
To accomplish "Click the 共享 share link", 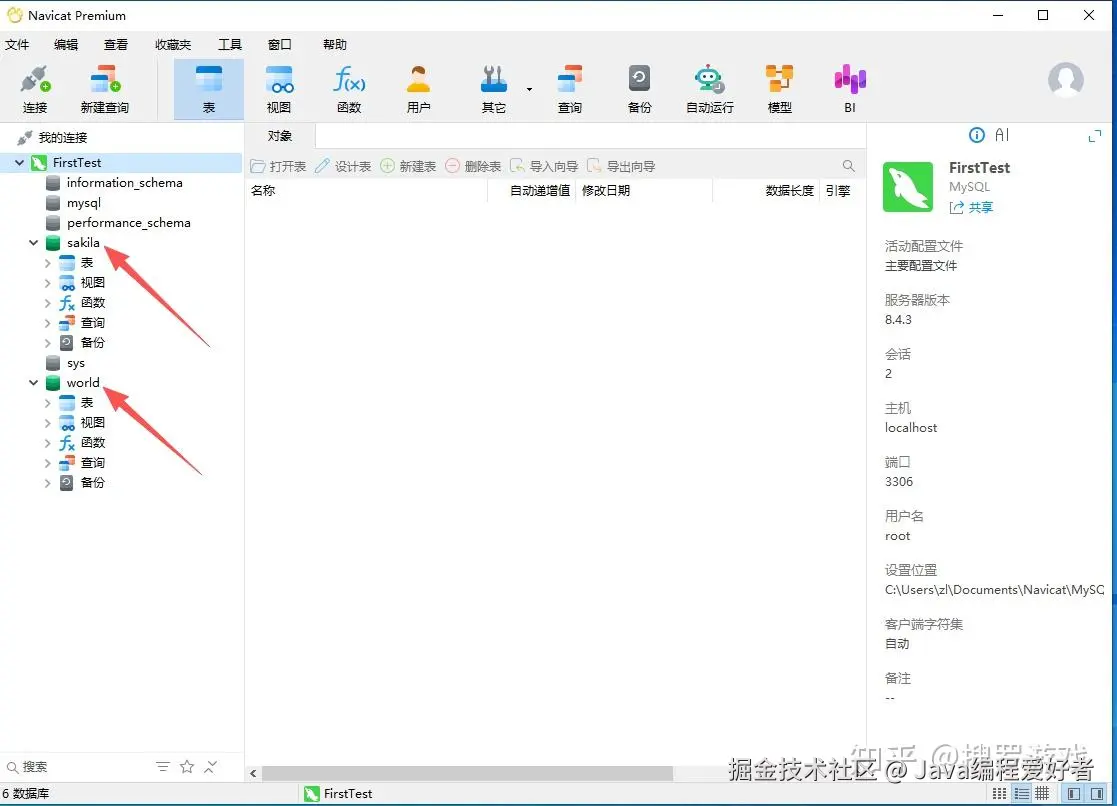I will pyautogui.click(x=972, y=207).
